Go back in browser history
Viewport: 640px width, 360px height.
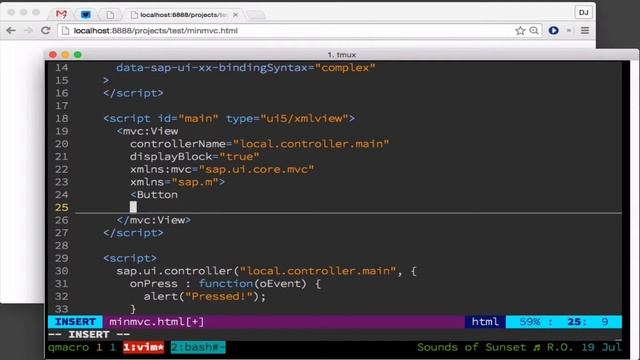11,31
